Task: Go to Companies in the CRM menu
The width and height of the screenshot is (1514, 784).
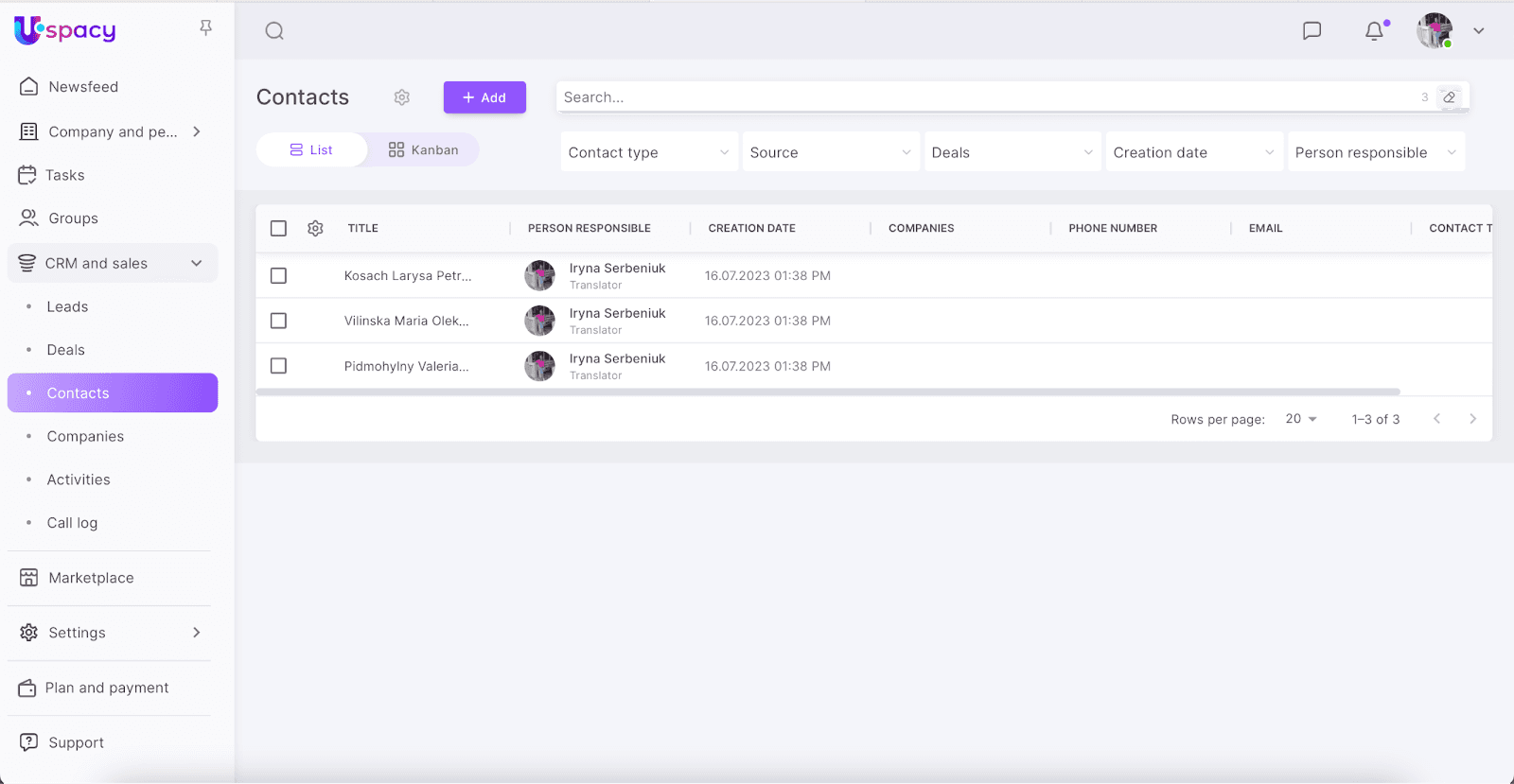Action: pyautogui.click(x=85, y=437)
